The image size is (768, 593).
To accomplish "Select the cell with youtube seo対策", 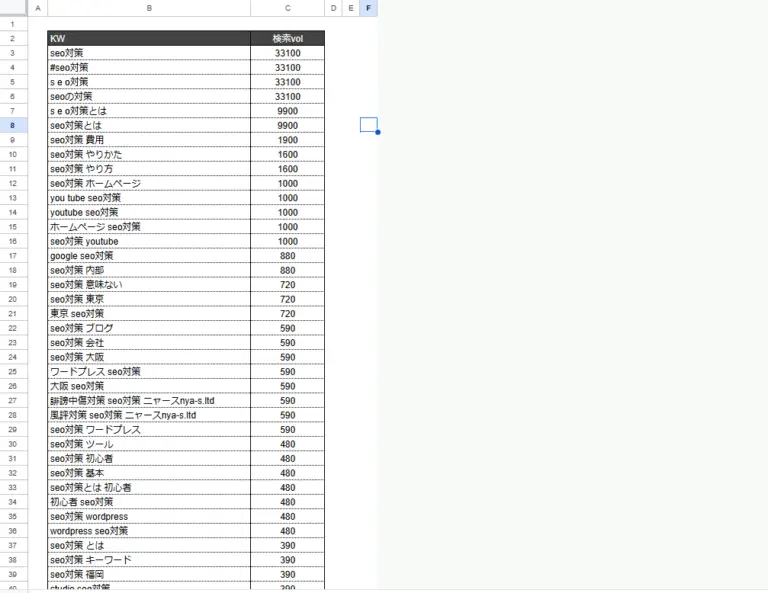I will pos(149,212).
